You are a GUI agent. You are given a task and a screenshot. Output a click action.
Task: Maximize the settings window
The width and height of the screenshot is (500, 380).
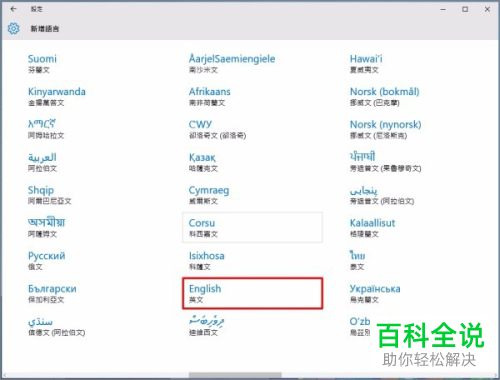[465, 9]
